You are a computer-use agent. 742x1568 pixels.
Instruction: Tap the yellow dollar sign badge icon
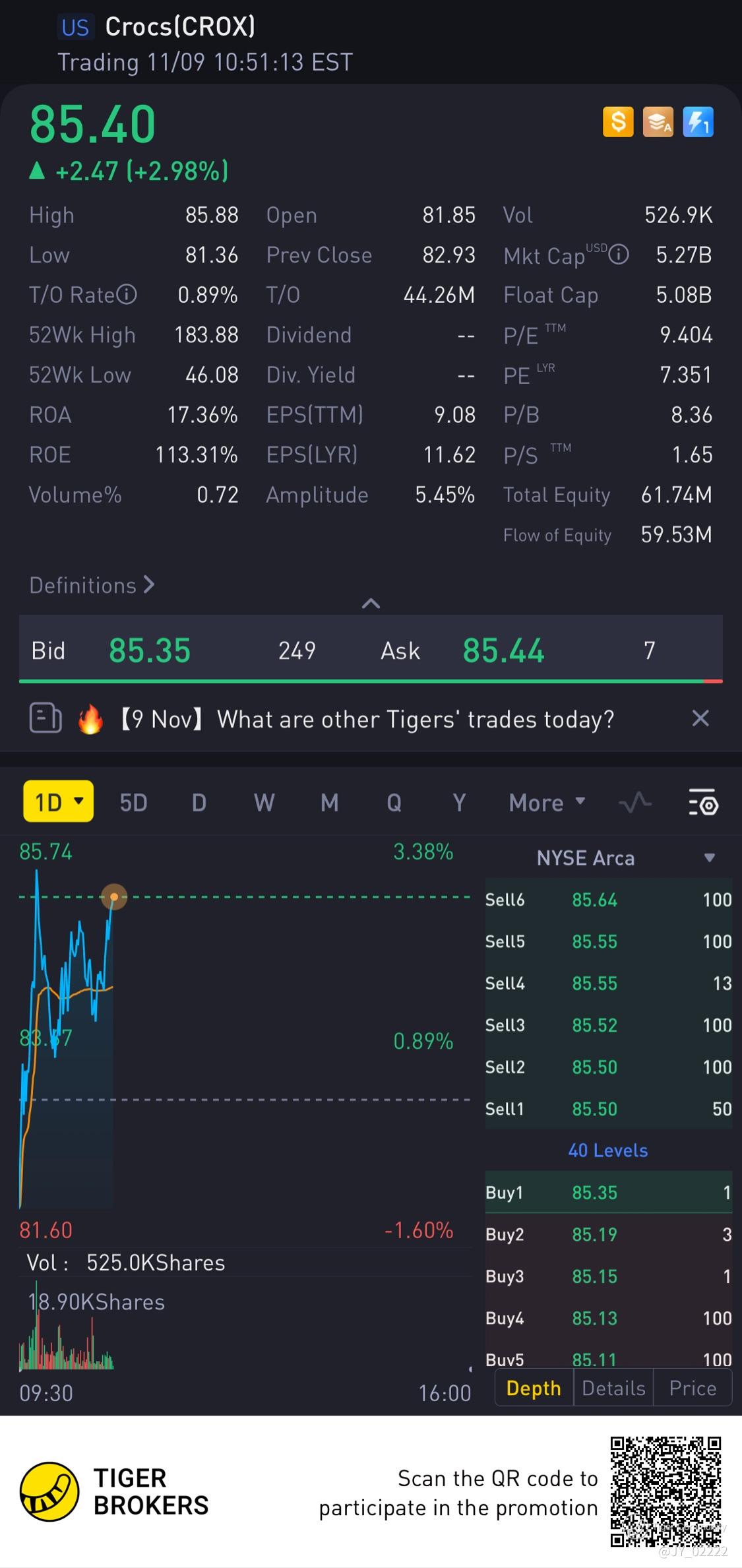(x=618, y=122)
